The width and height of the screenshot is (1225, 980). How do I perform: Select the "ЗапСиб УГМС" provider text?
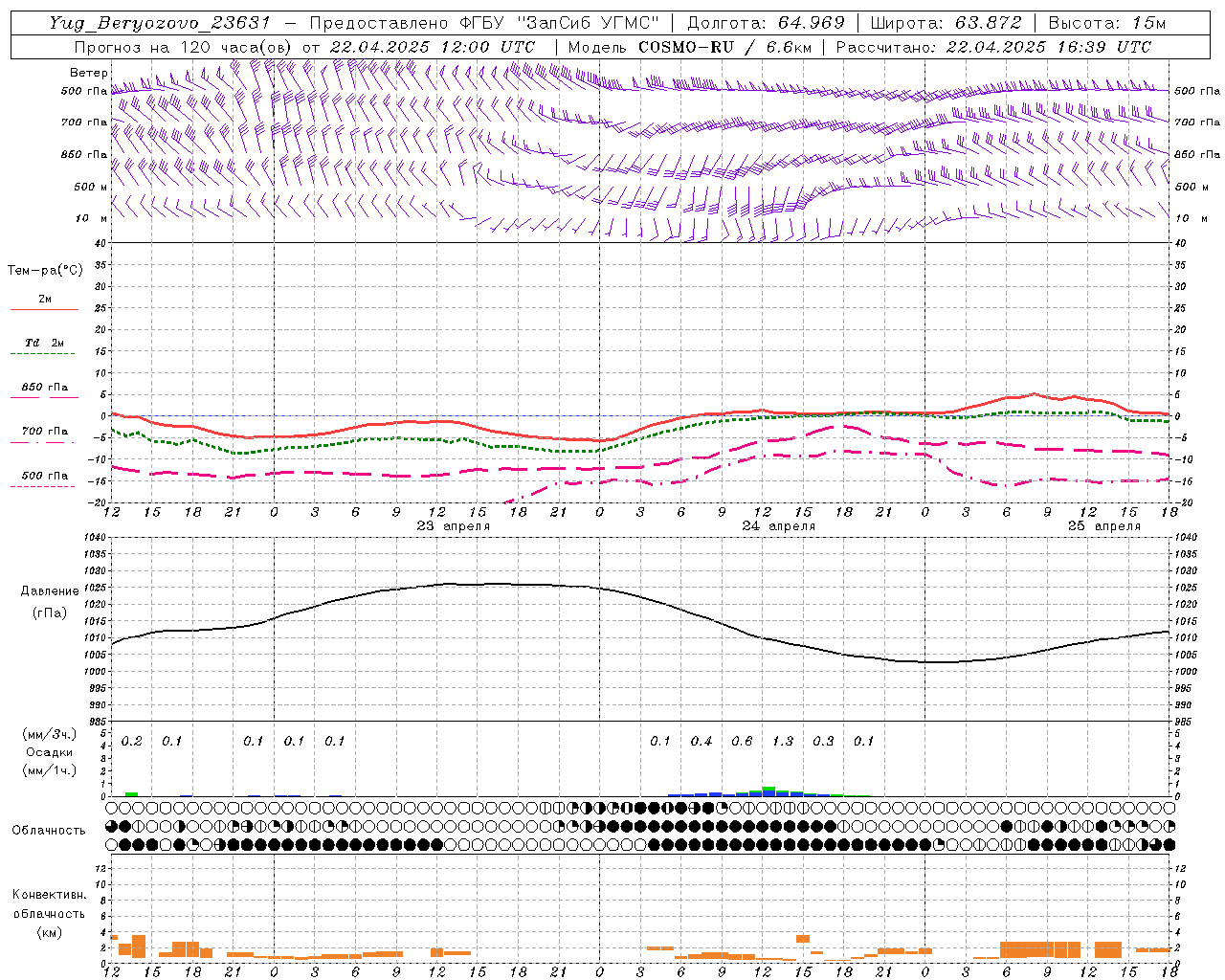(x=589, y=23)
